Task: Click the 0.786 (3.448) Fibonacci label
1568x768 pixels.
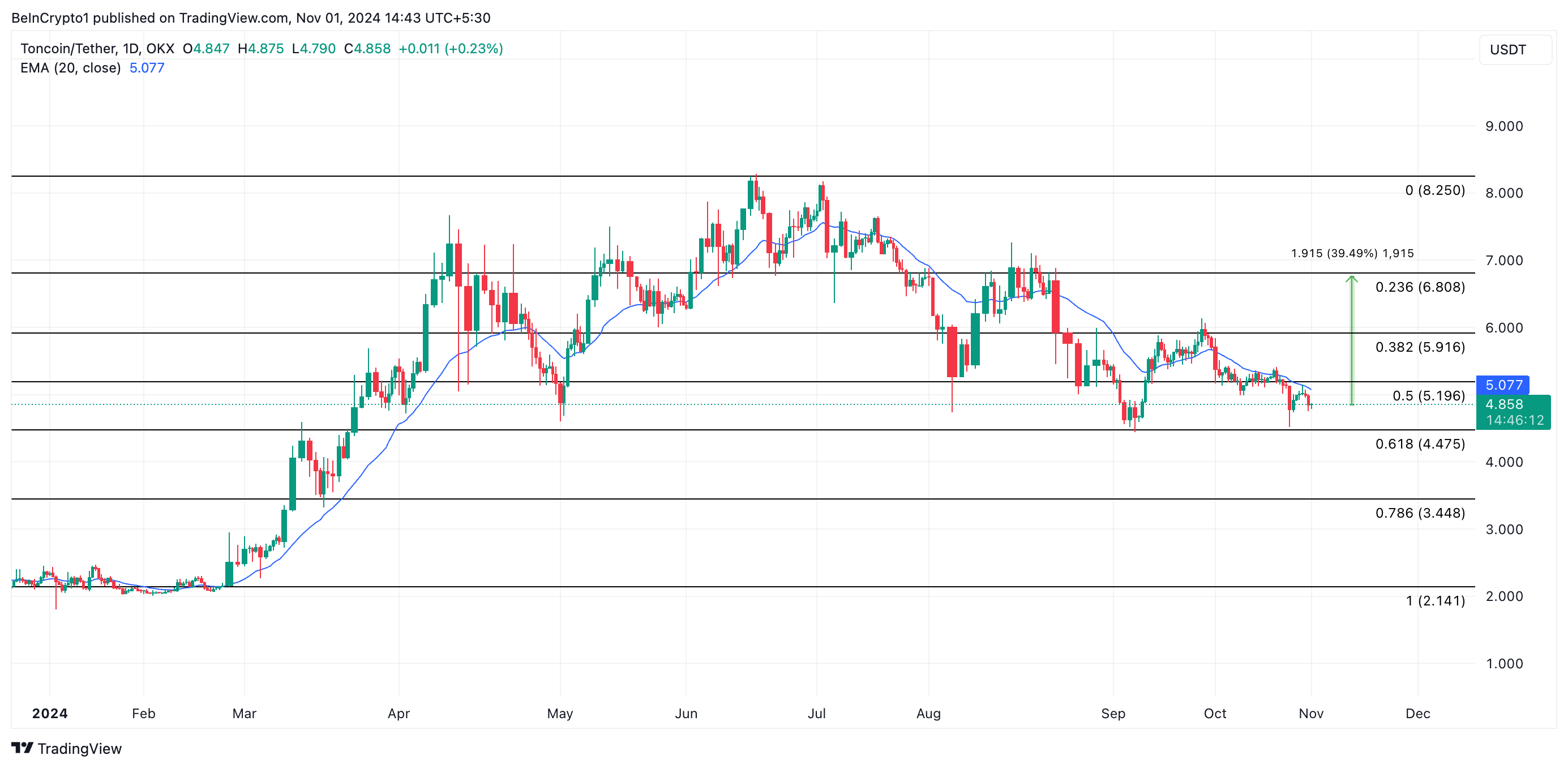Action: click(x=1420, y=513)
